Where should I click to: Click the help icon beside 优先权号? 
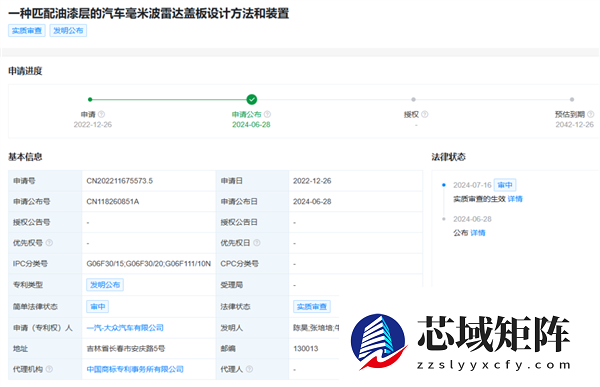[49, 243]
